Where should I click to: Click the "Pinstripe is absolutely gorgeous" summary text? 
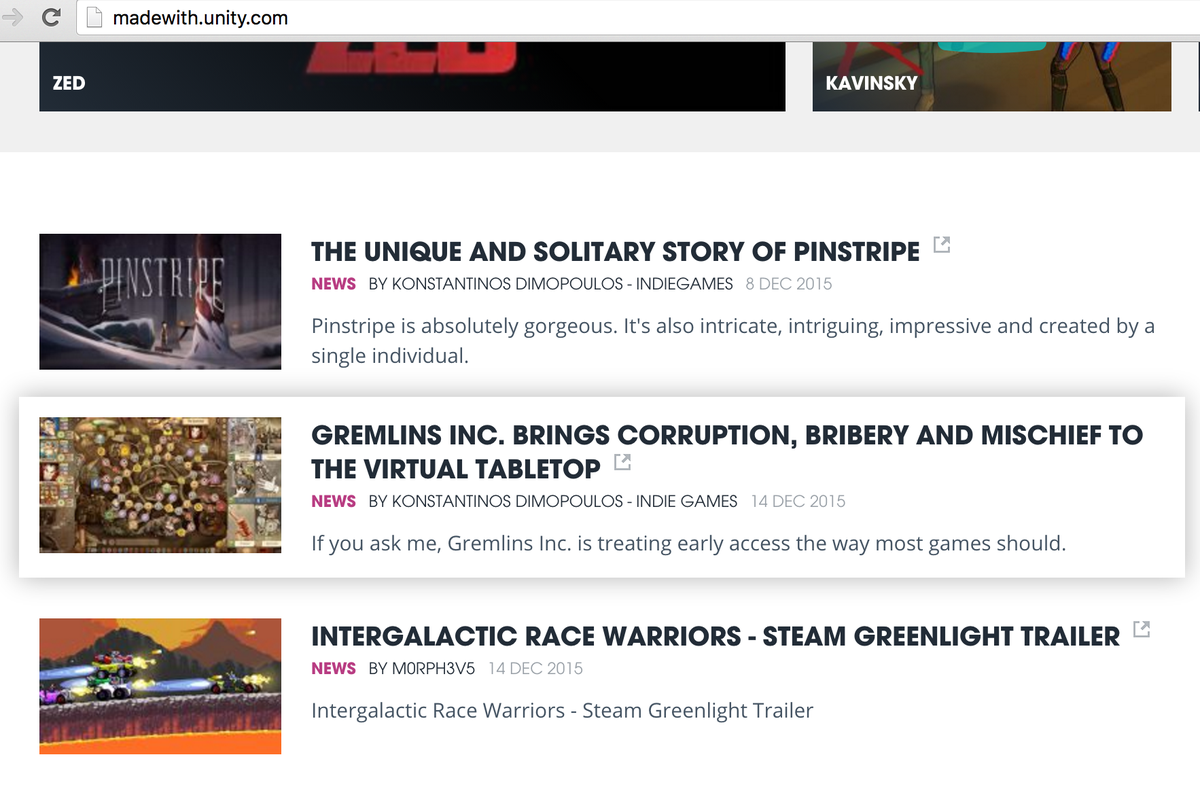[733, 341]
